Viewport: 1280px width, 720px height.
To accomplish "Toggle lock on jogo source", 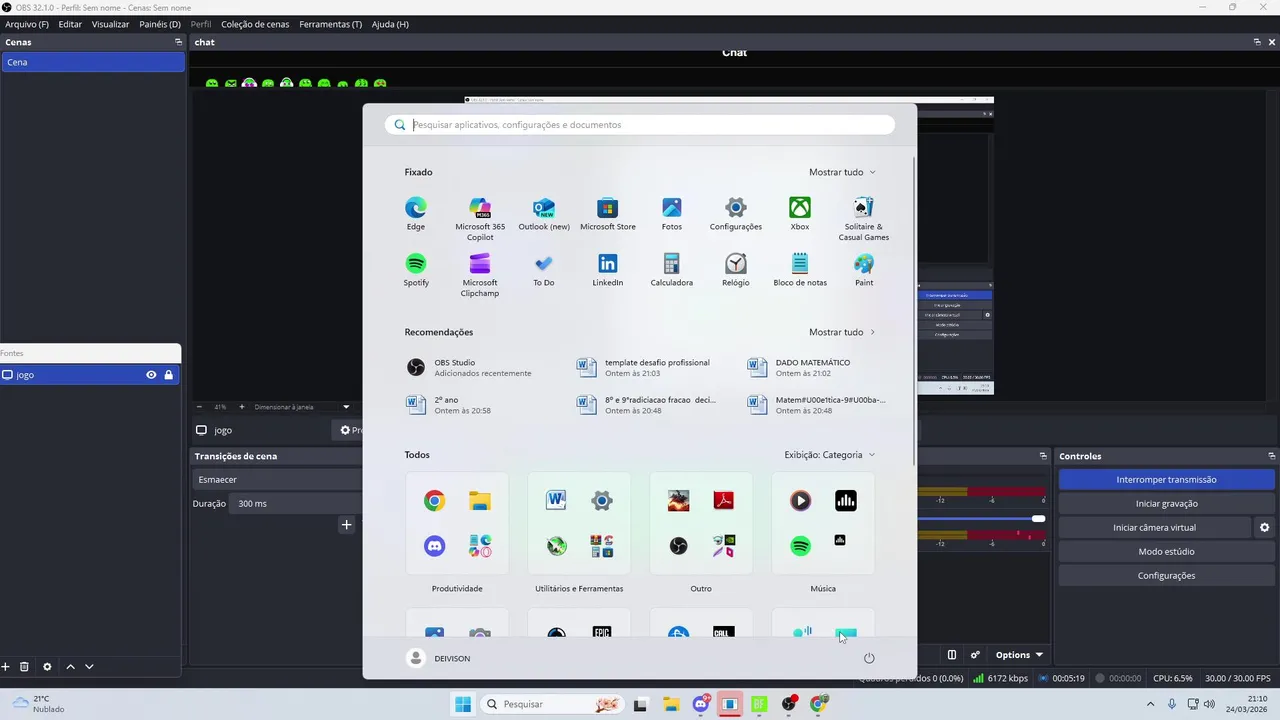I will 168,375.
